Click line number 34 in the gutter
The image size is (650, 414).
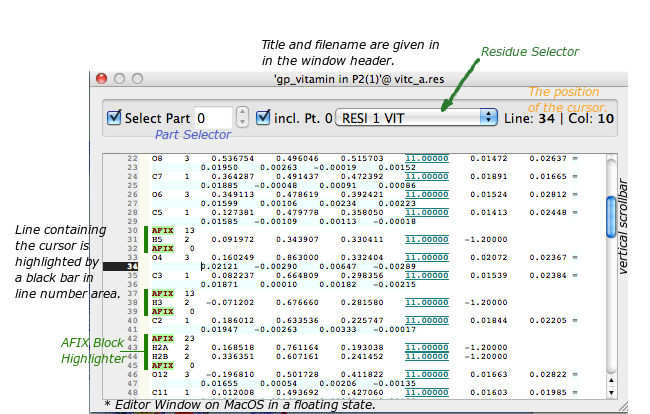[132, 266]
